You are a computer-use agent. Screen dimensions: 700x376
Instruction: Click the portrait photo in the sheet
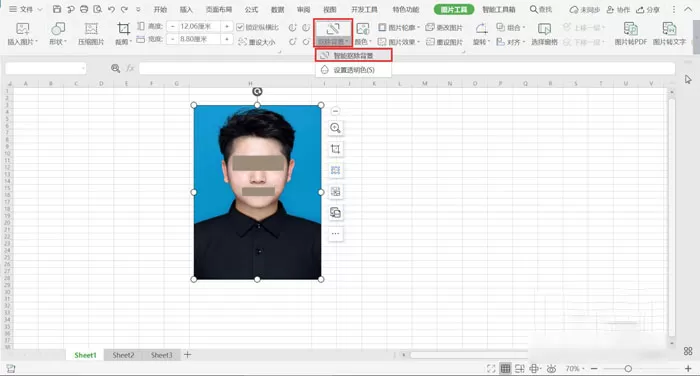pos(257,192)
